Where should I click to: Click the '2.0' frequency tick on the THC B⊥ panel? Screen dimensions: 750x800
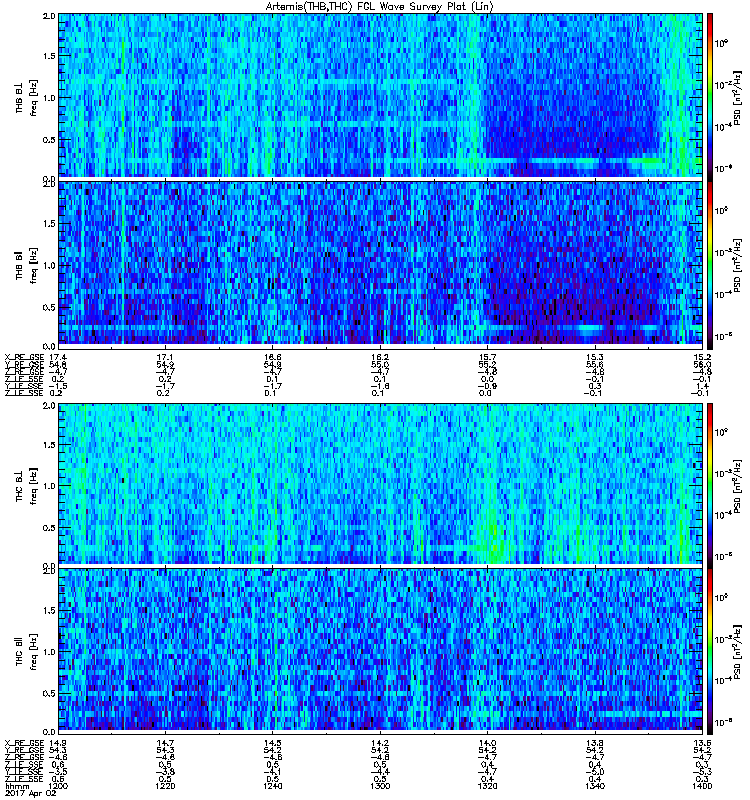[49, 406]
